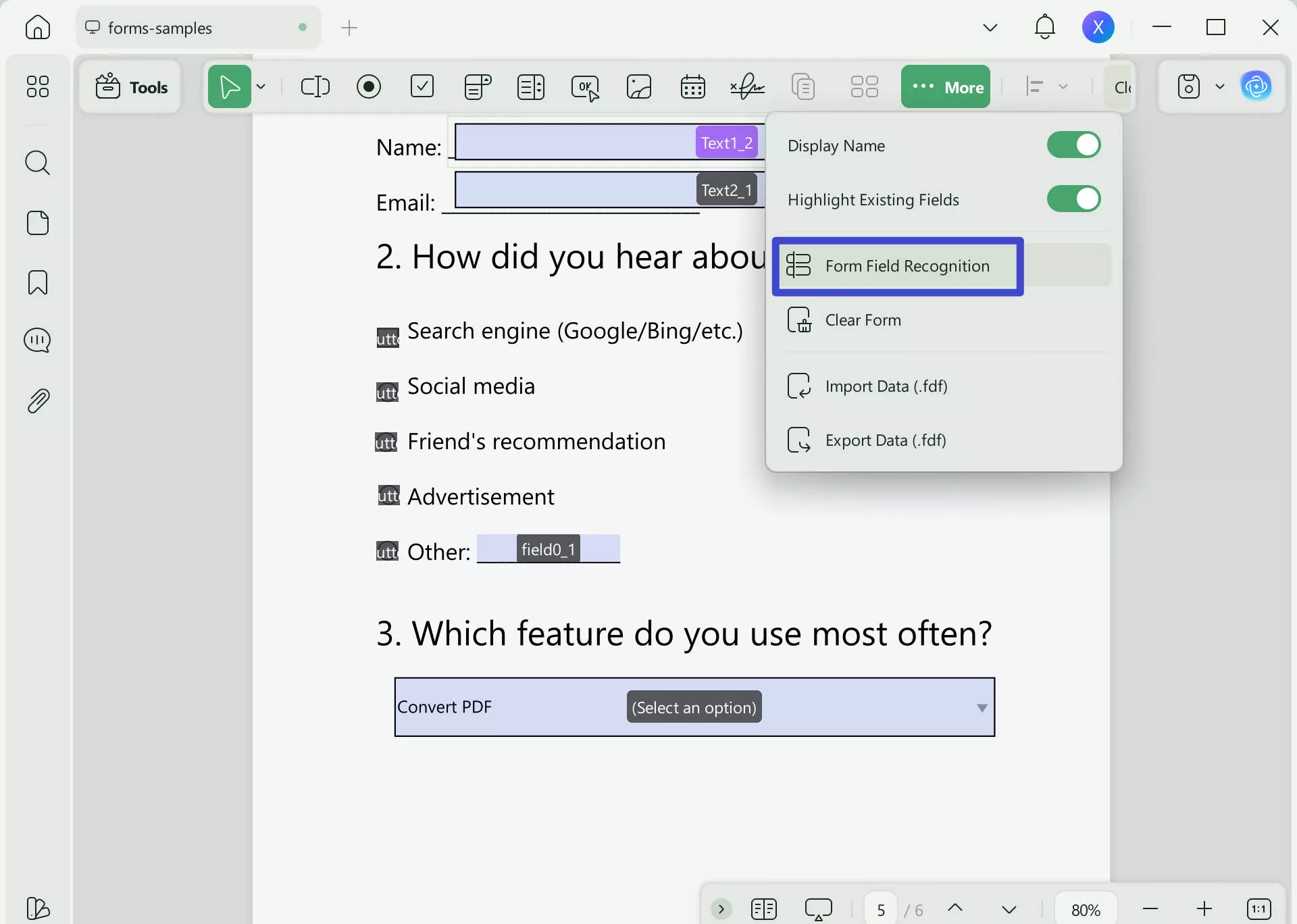The height and width of the screenshot is (924, 1297).
Task: Select the Push Button (OK) form tool
Action: click(585, 86)
